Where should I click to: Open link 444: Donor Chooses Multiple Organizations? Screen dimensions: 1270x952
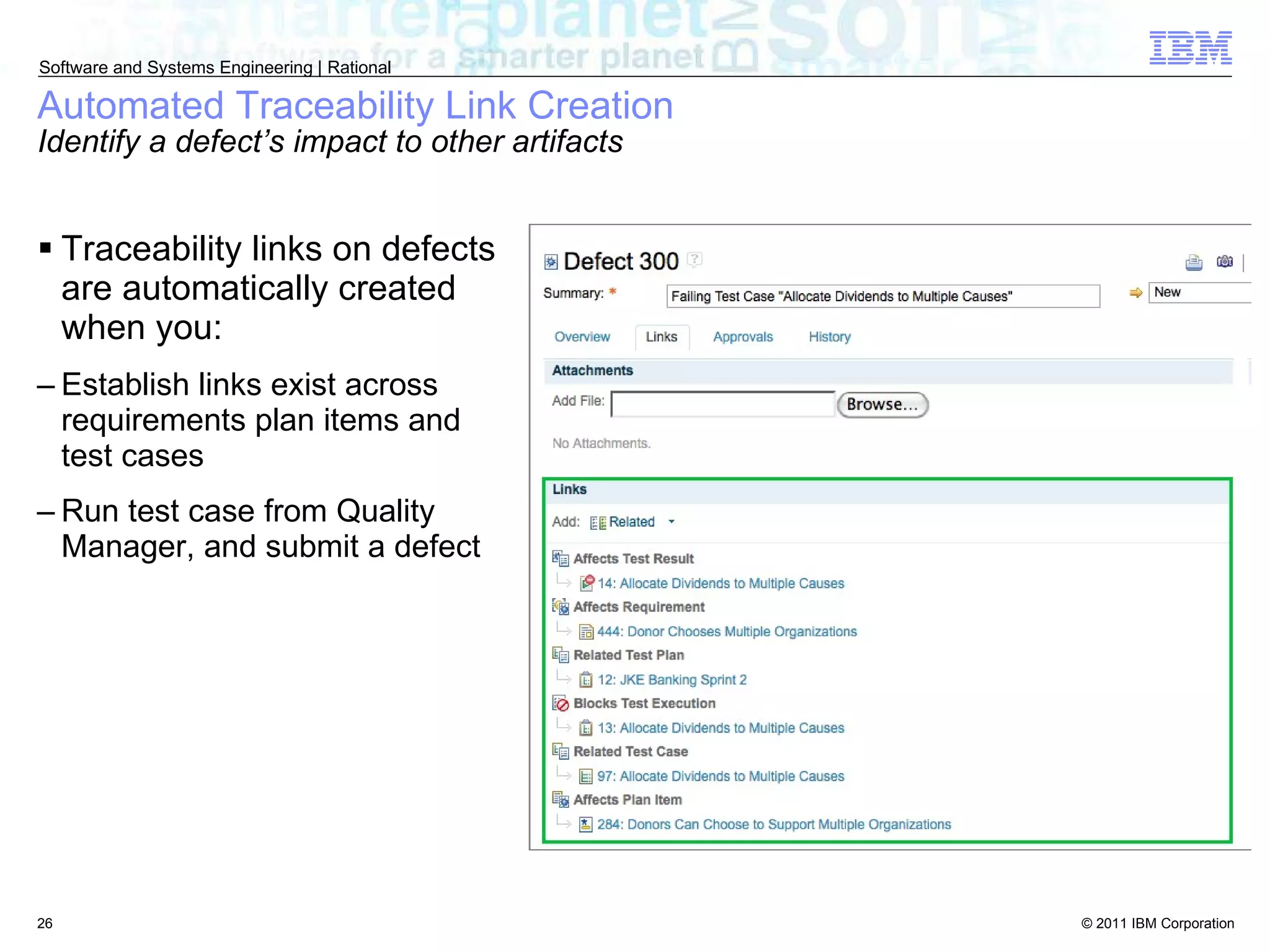(x=727, y=632)
